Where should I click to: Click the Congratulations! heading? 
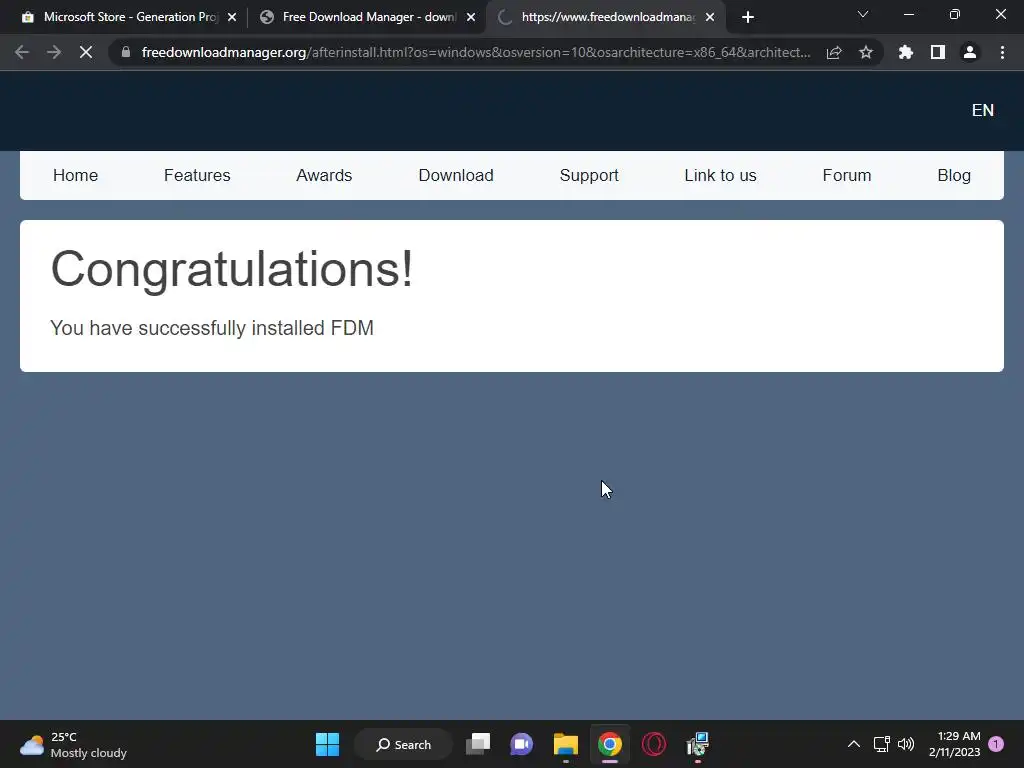pyautogui.click(x=232, y=268)
